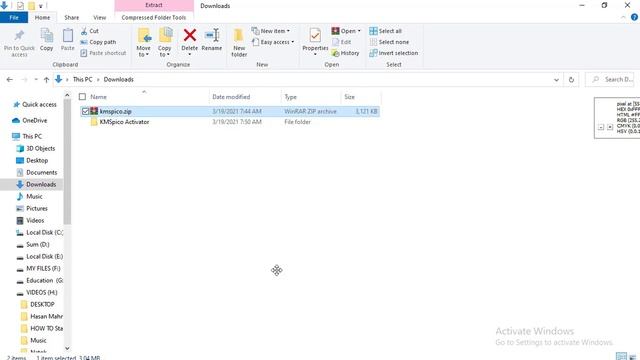This screenshot has height=360, width=640.
Task: Open the Copy to menu
Action: pyautogui.click(x=165, y=42)
